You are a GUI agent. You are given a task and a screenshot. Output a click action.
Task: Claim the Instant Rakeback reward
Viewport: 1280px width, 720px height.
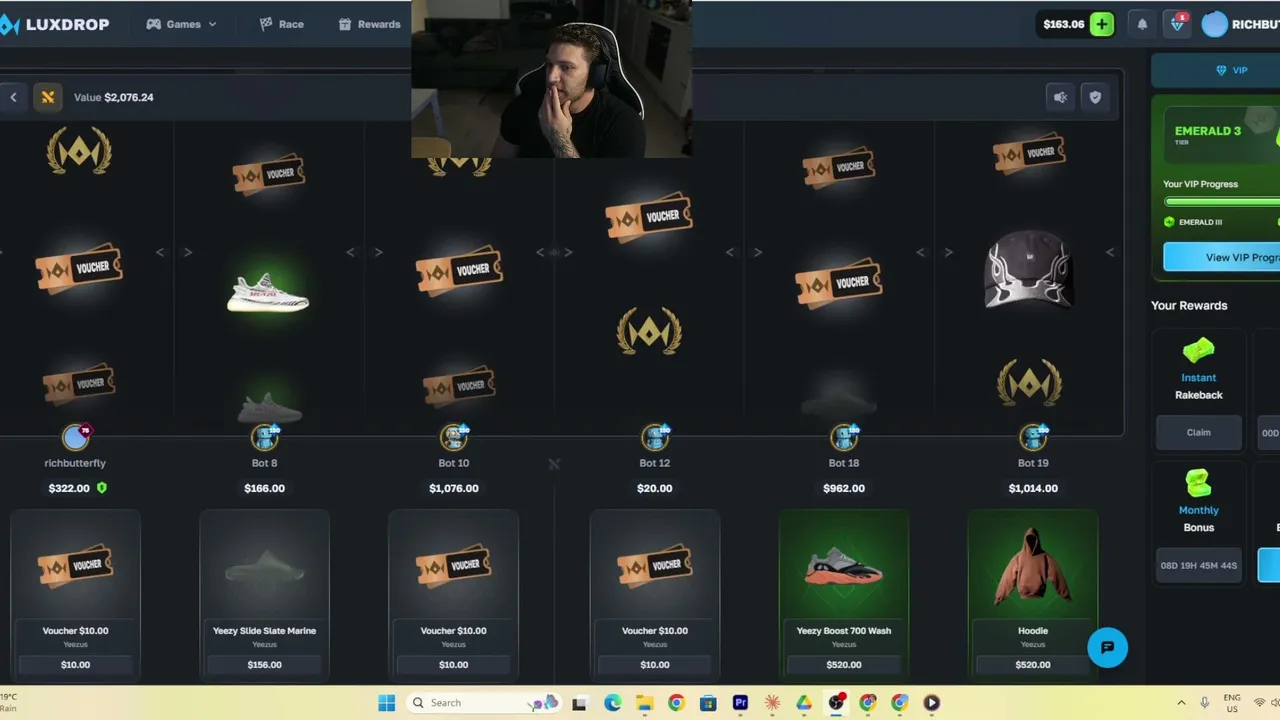[x=1198, y=432]
